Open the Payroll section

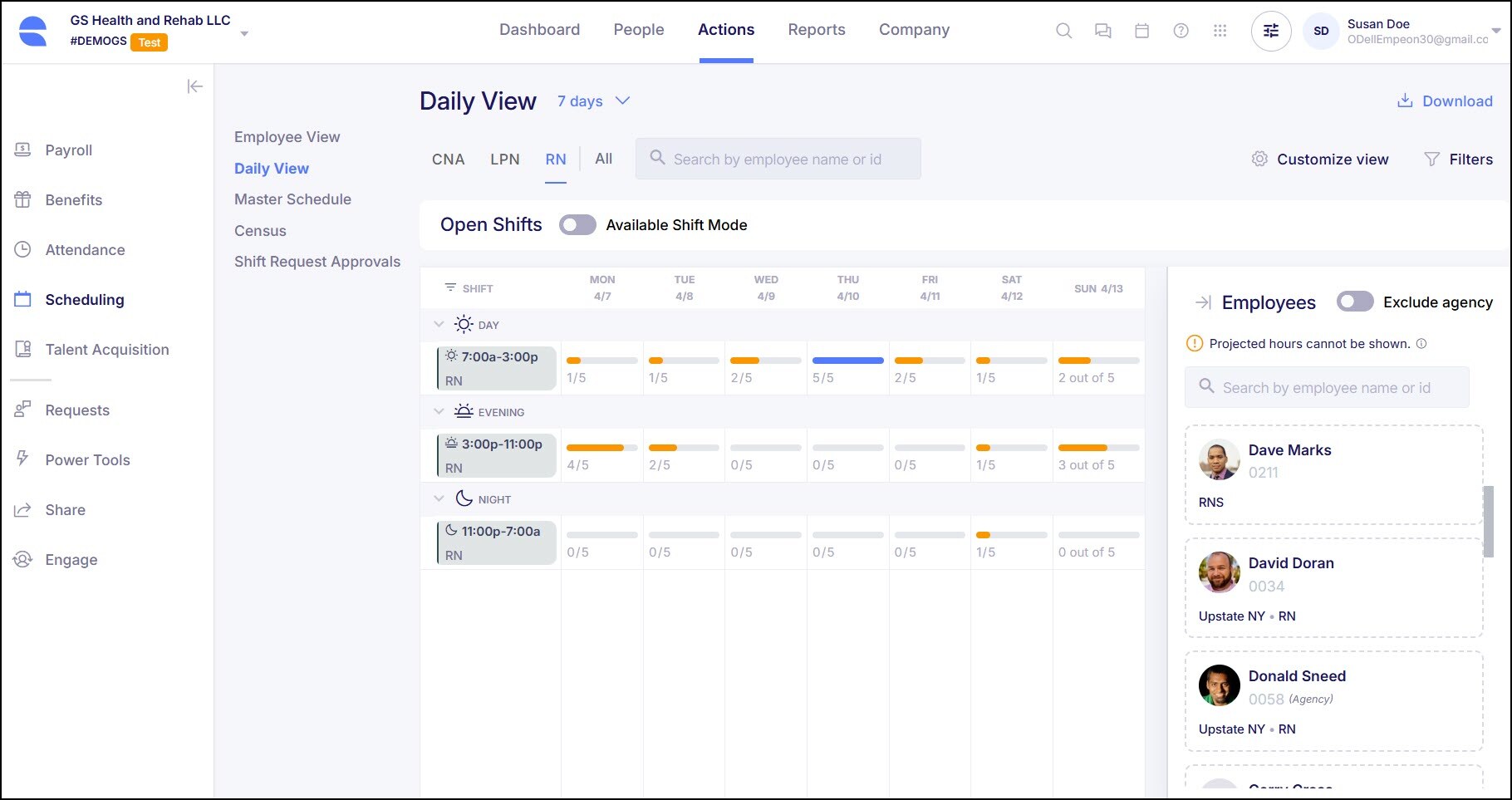point(68,150)
